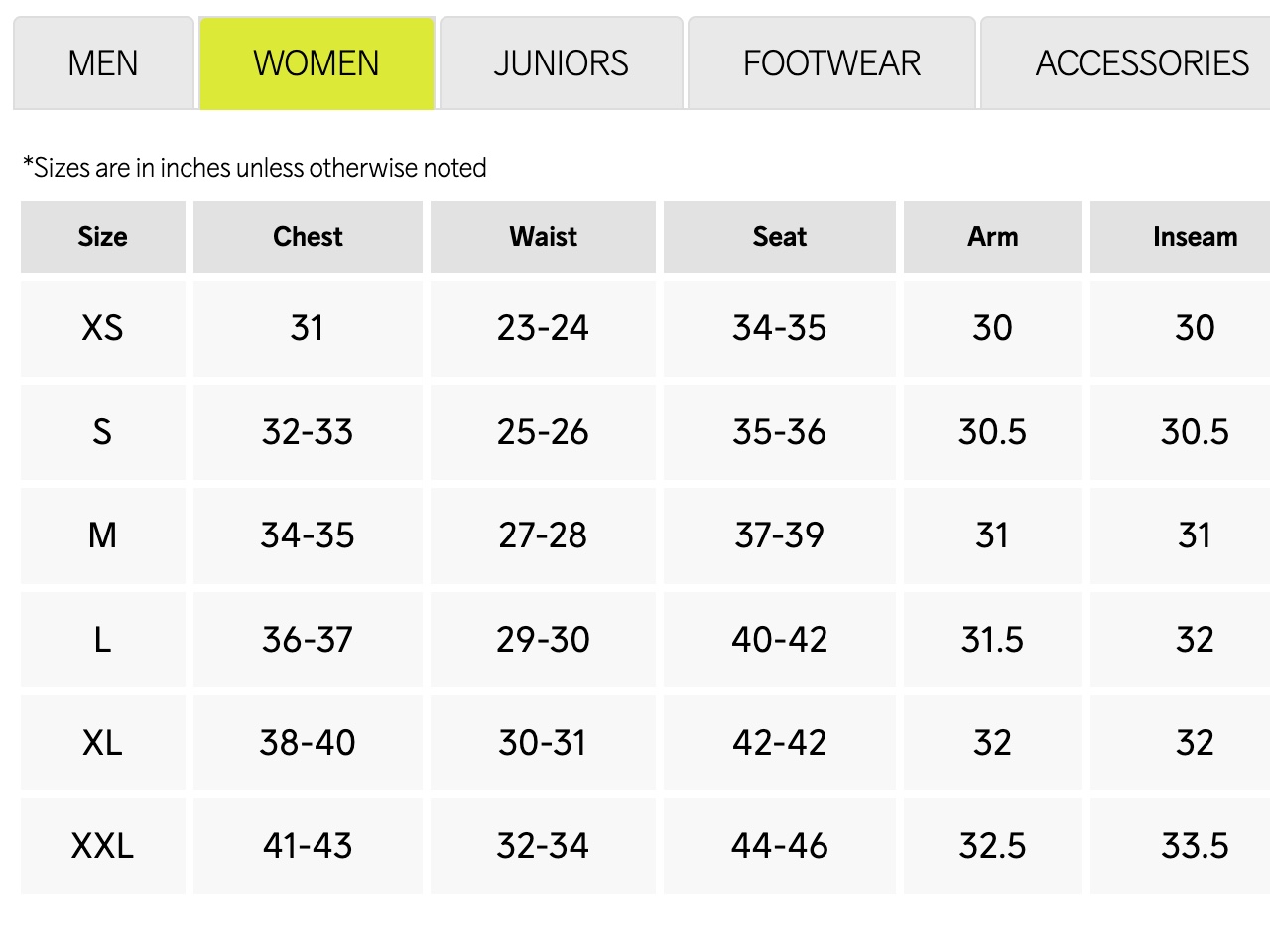Screen dimensions: 1270x952
Task: Click the sizes-in-inches disclaimer text
Action: (x=254, y=167)
